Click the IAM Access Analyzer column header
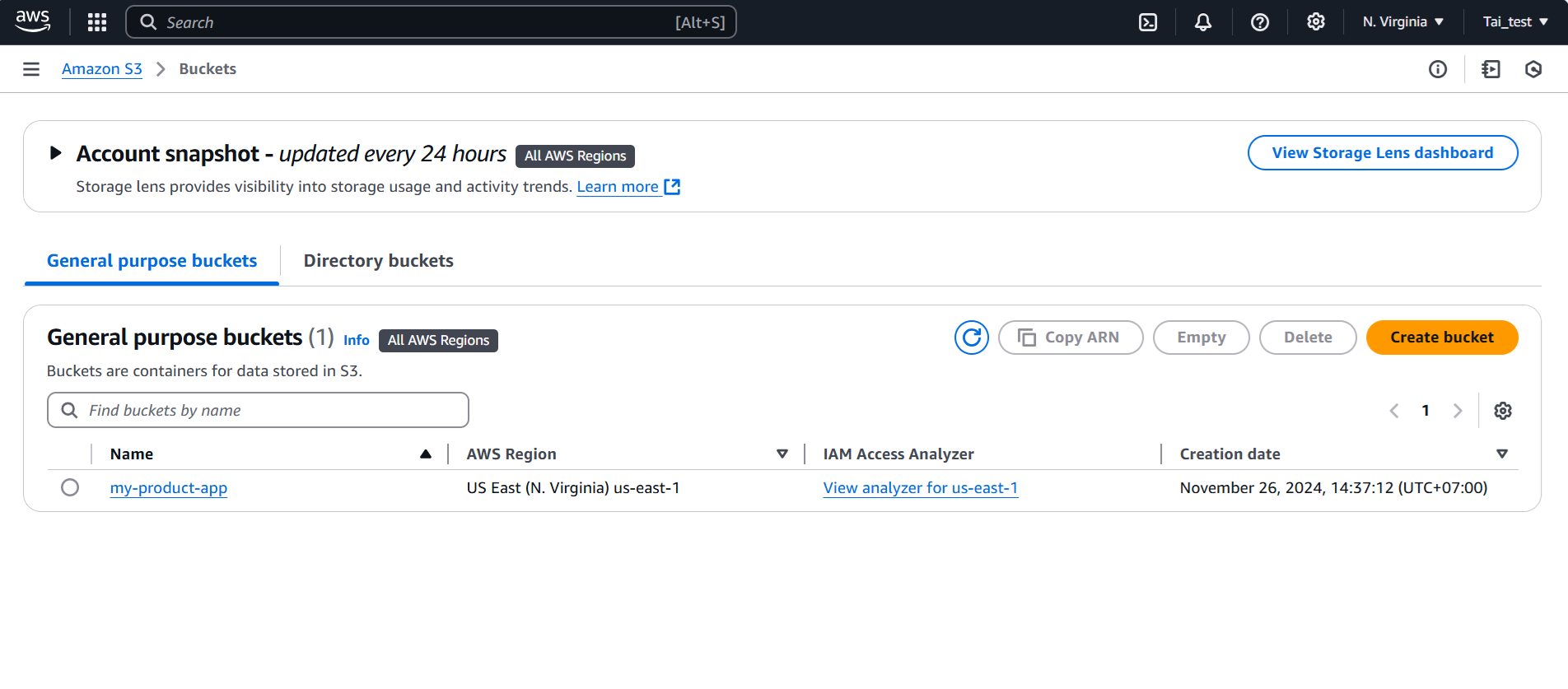 tap(898, 454)
